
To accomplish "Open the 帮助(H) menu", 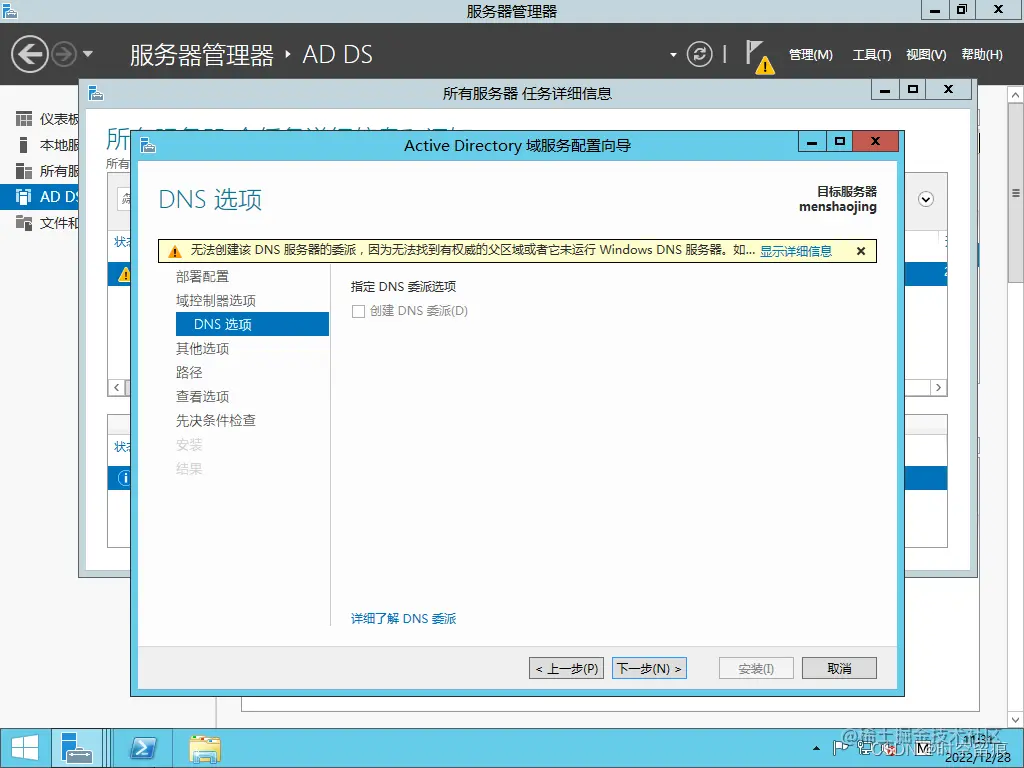I will point(982,55).
